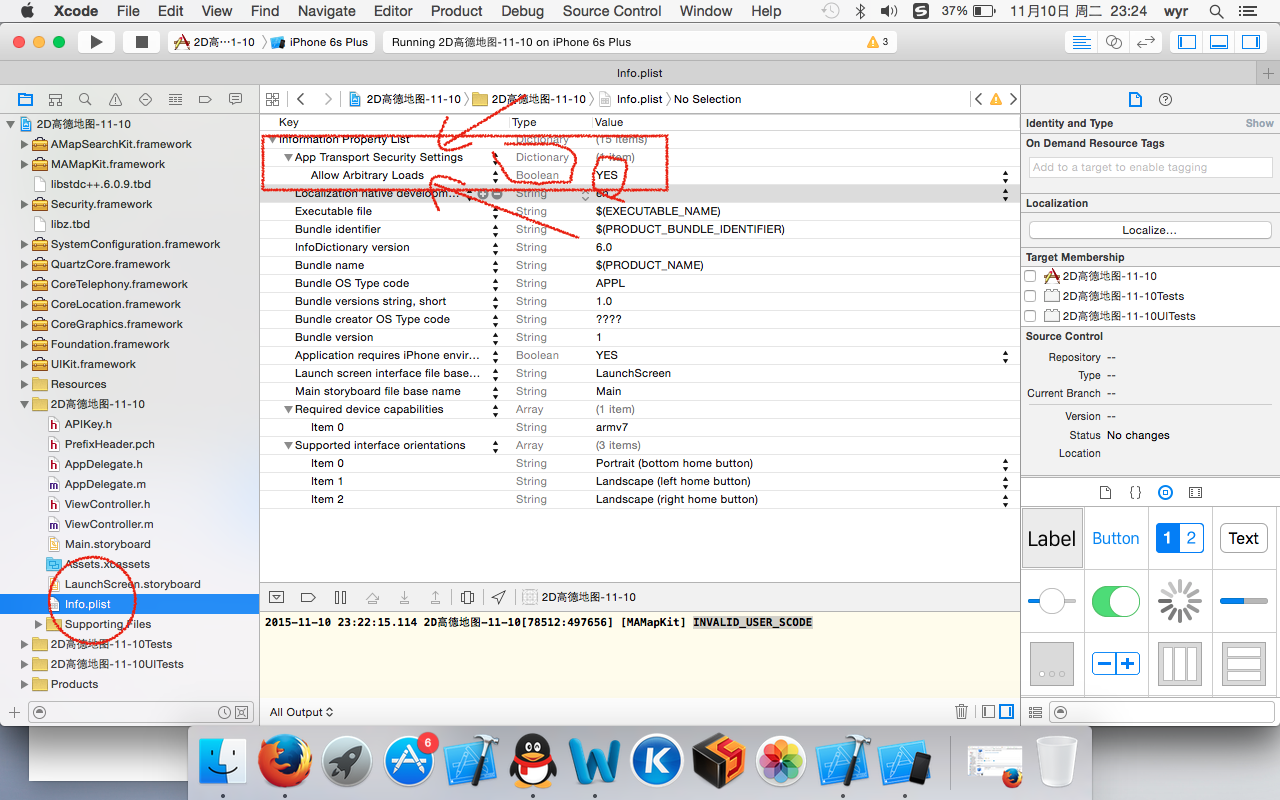This screenshot has width=1280, height=800.
Task: Expand the AMapSearchKit.framework group
Action: click(x=25, y=144)
